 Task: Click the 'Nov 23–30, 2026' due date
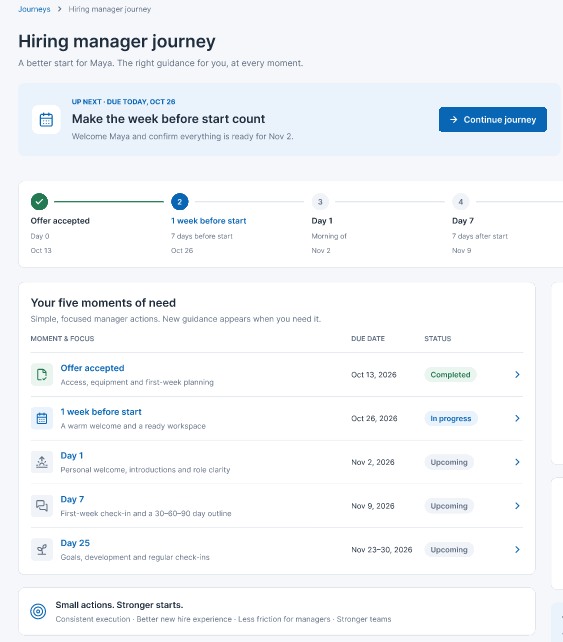pyautogui.click(x=382, y=550)
